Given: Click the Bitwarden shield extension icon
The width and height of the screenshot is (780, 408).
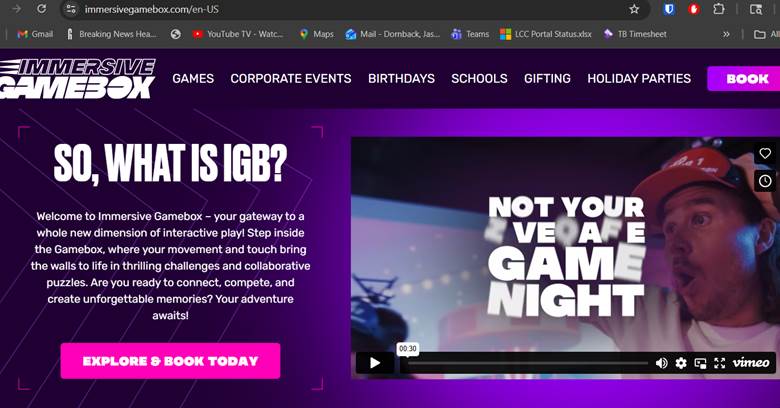Looking at the screenshot, I should click(669, 9).
